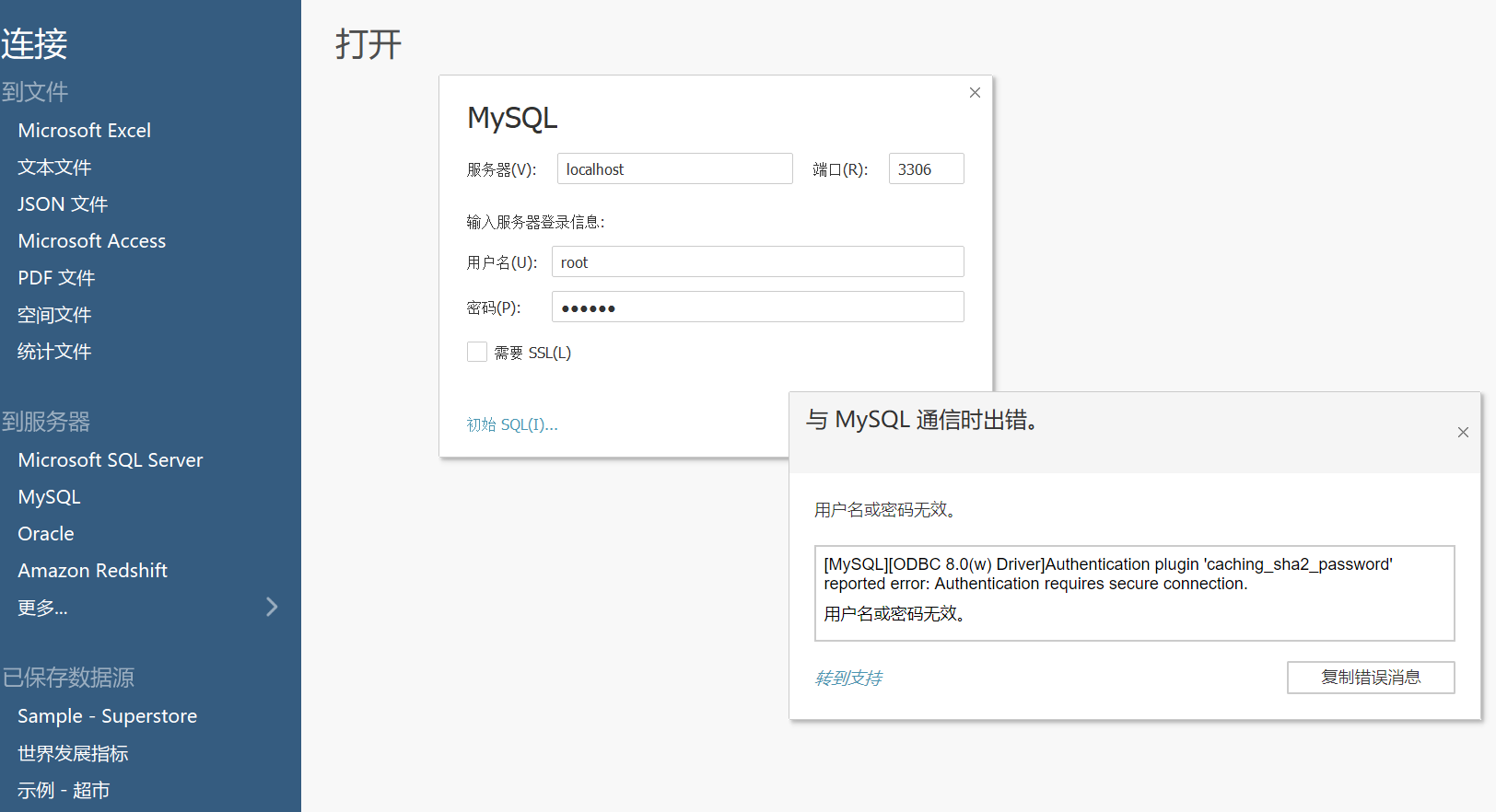Viewport: 1496px width, 812px height.
Task: Choose Microsoft SQL Server connection
Action: point(111,460)
